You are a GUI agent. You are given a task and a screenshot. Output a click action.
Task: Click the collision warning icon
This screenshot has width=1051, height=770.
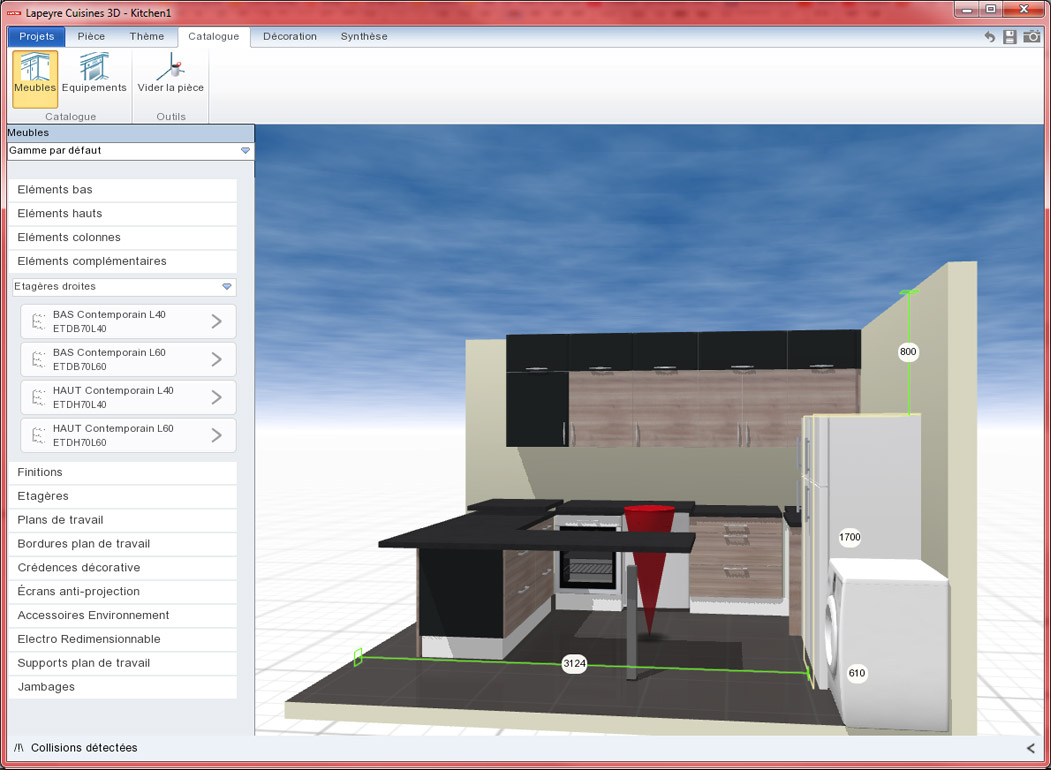(x=19, y=747)
